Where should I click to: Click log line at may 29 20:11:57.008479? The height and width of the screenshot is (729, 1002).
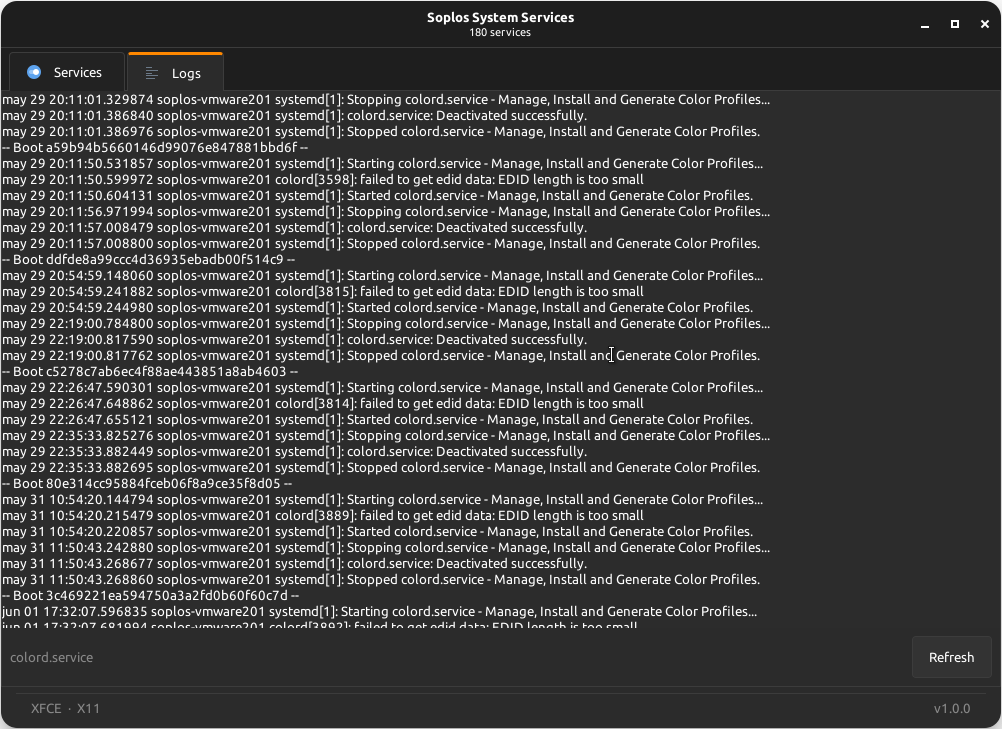click(x=295, y=227)
